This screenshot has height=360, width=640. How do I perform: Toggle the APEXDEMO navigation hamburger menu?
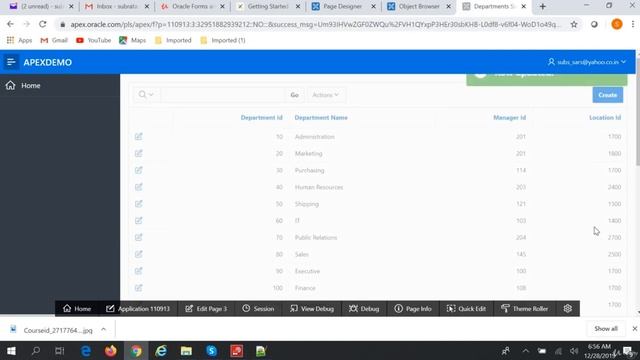pos(11,62)
